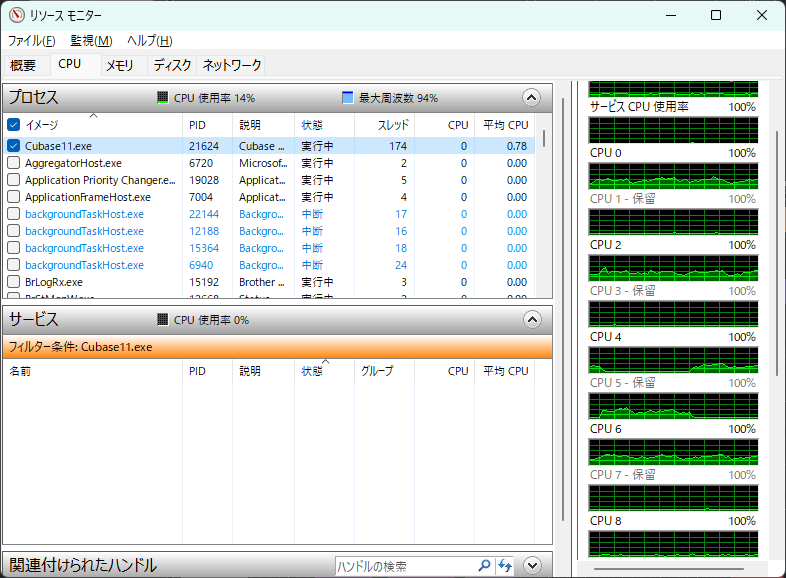Screen dimensions: 786x578
Task: Switch to the ディスク tab
Action: click(x=172, y=65)
